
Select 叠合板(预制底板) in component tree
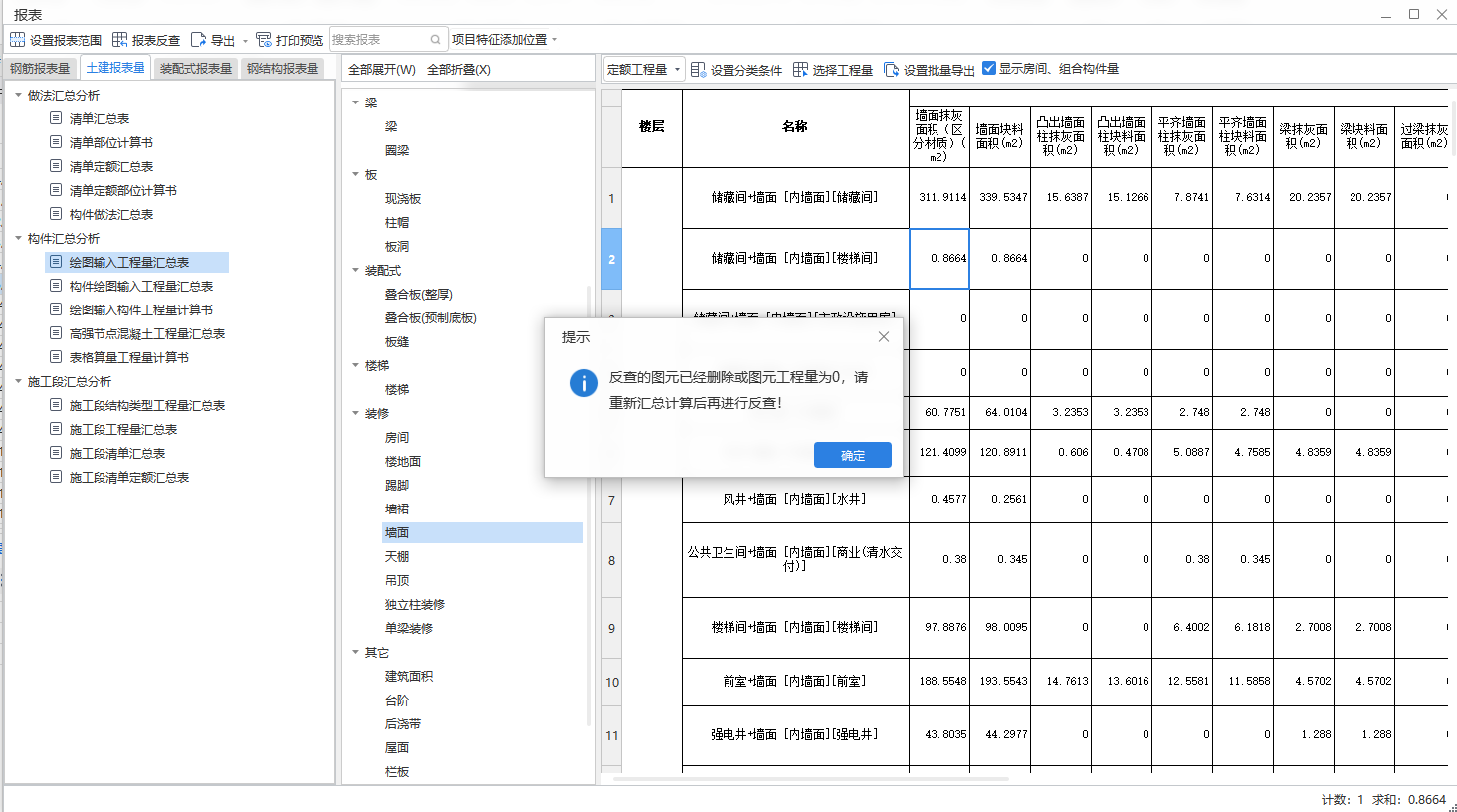pos(431,317)
